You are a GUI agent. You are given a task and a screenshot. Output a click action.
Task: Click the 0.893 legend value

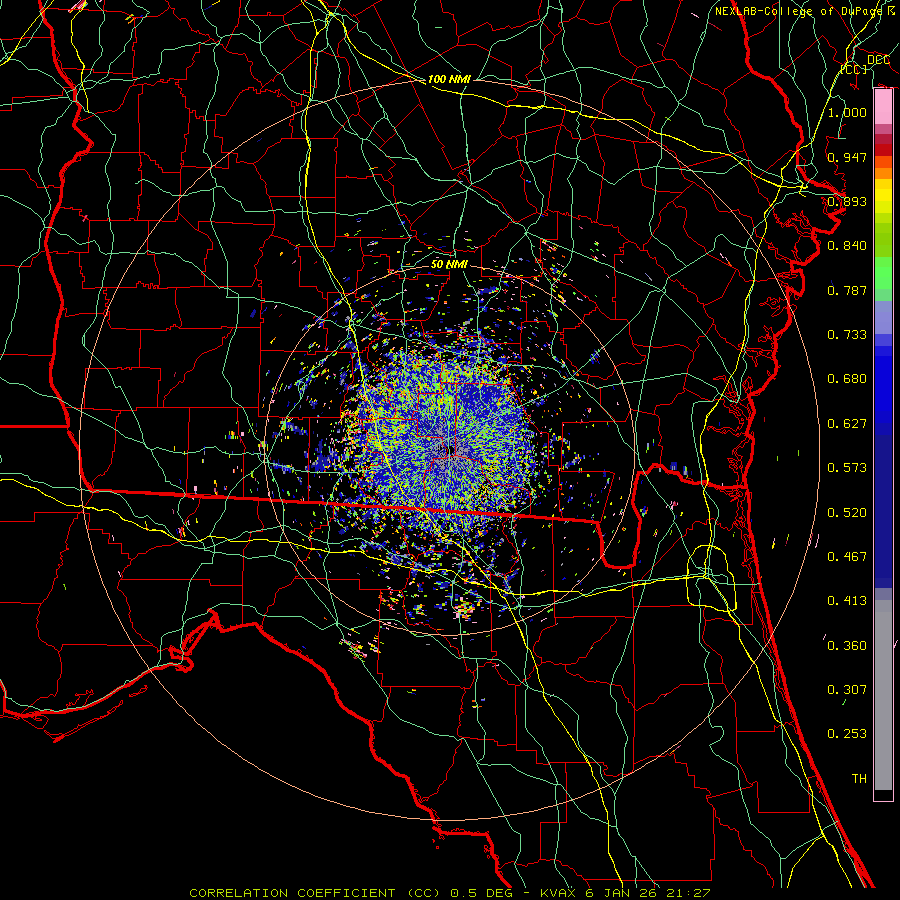847,201
